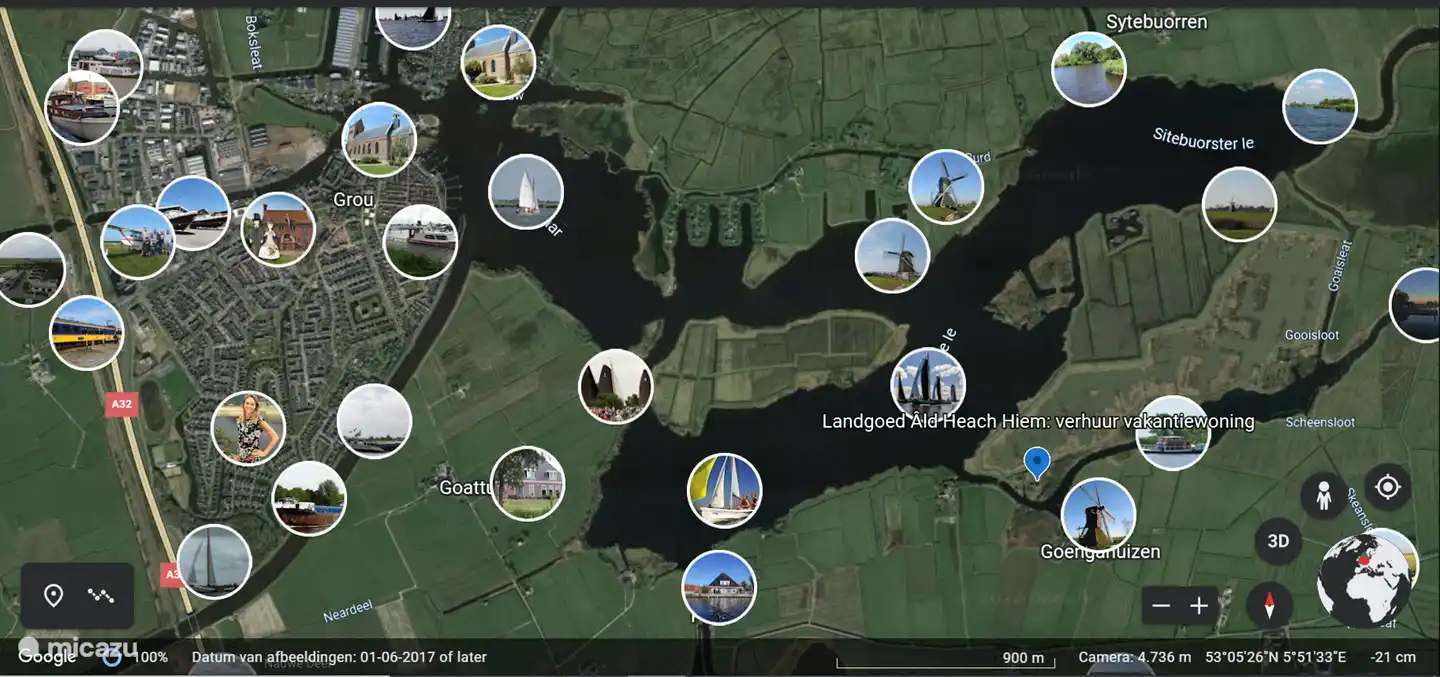
Task: Zoom in with the plus button
Action: click(1199, 604)
